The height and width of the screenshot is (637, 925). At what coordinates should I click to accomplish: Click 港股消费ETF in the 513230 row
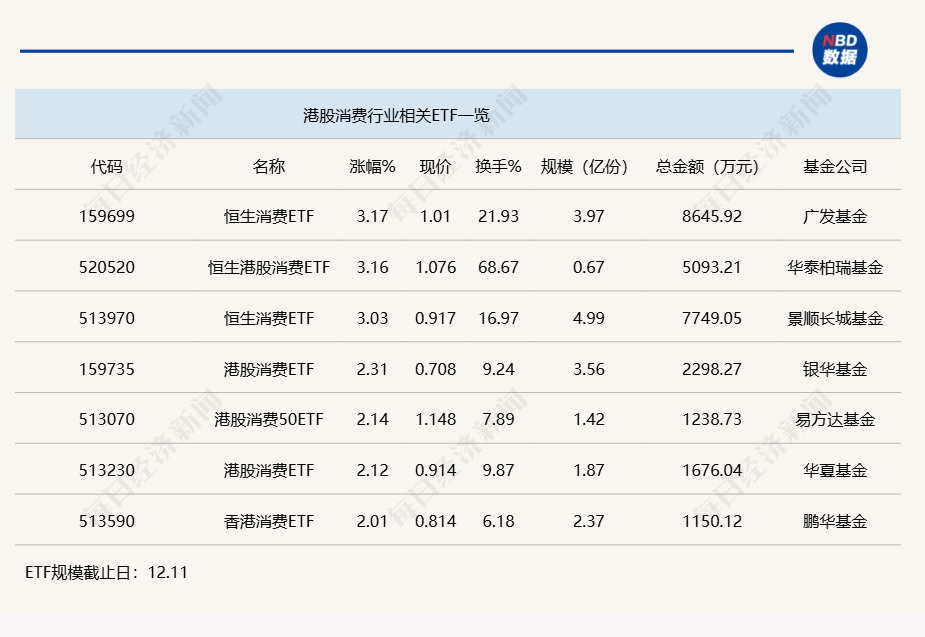[269, 470]
